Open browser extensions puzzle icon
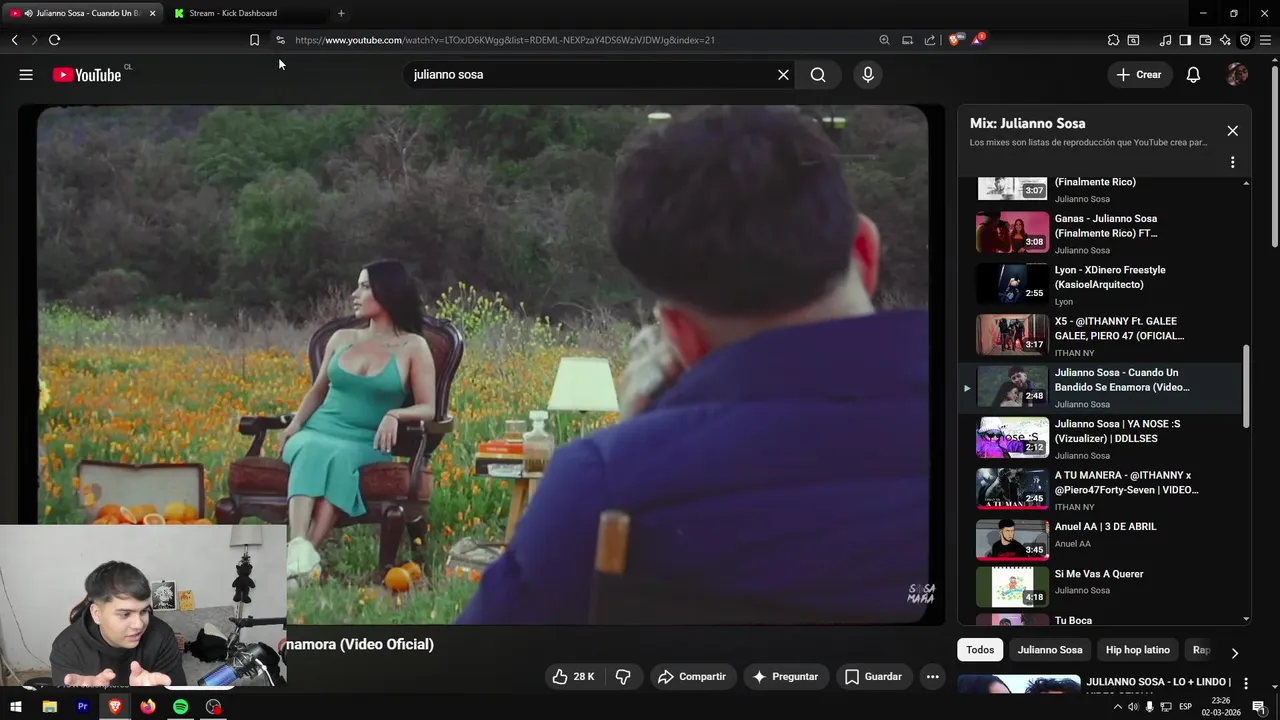Screen dimensions: 1280x720 click(x=1113, y=40)
